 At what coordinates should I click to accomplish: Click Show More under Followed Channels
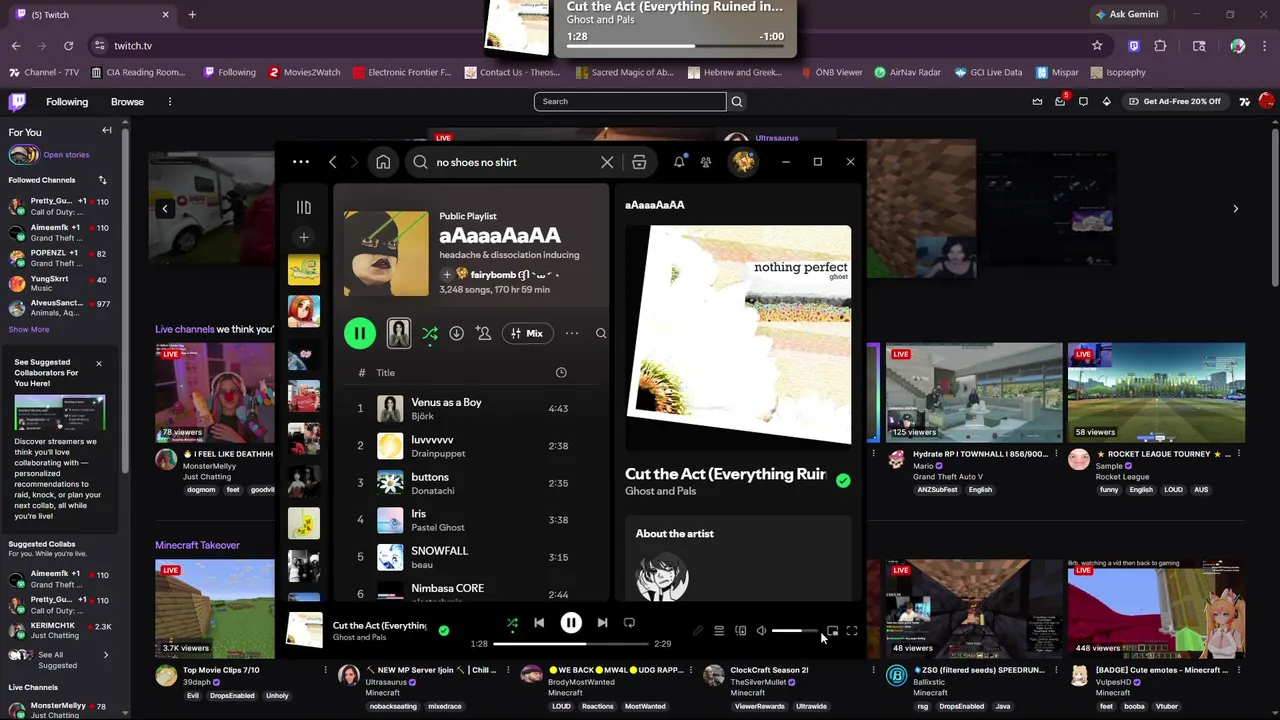pos(29,329)
